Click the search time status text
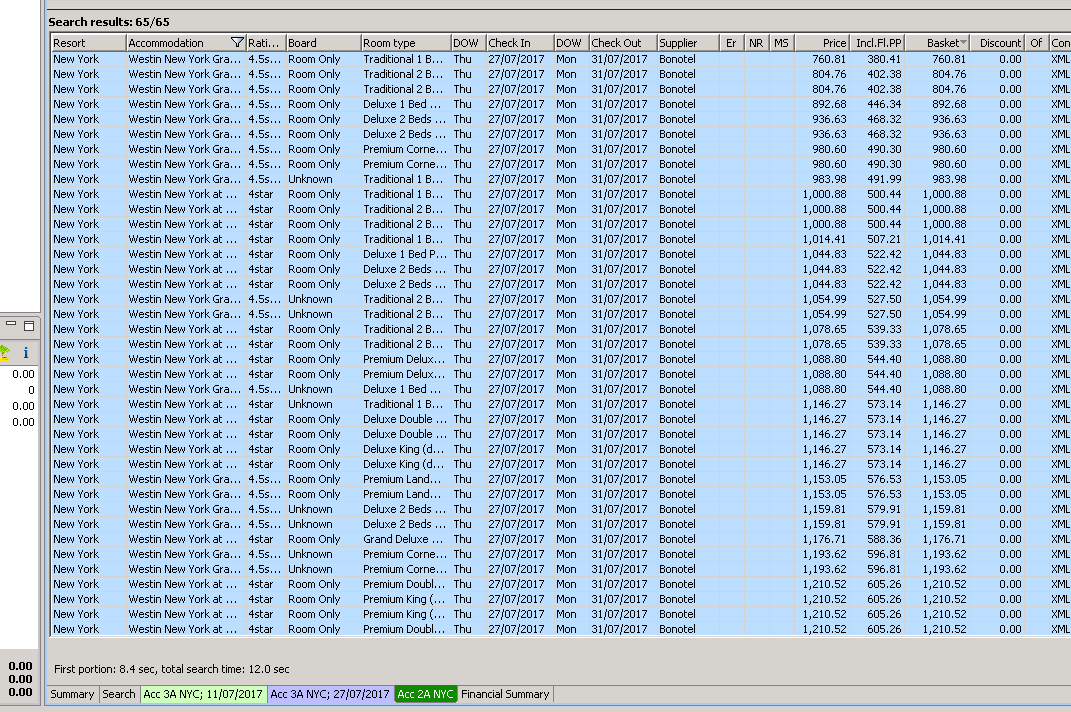 point(171,670)
